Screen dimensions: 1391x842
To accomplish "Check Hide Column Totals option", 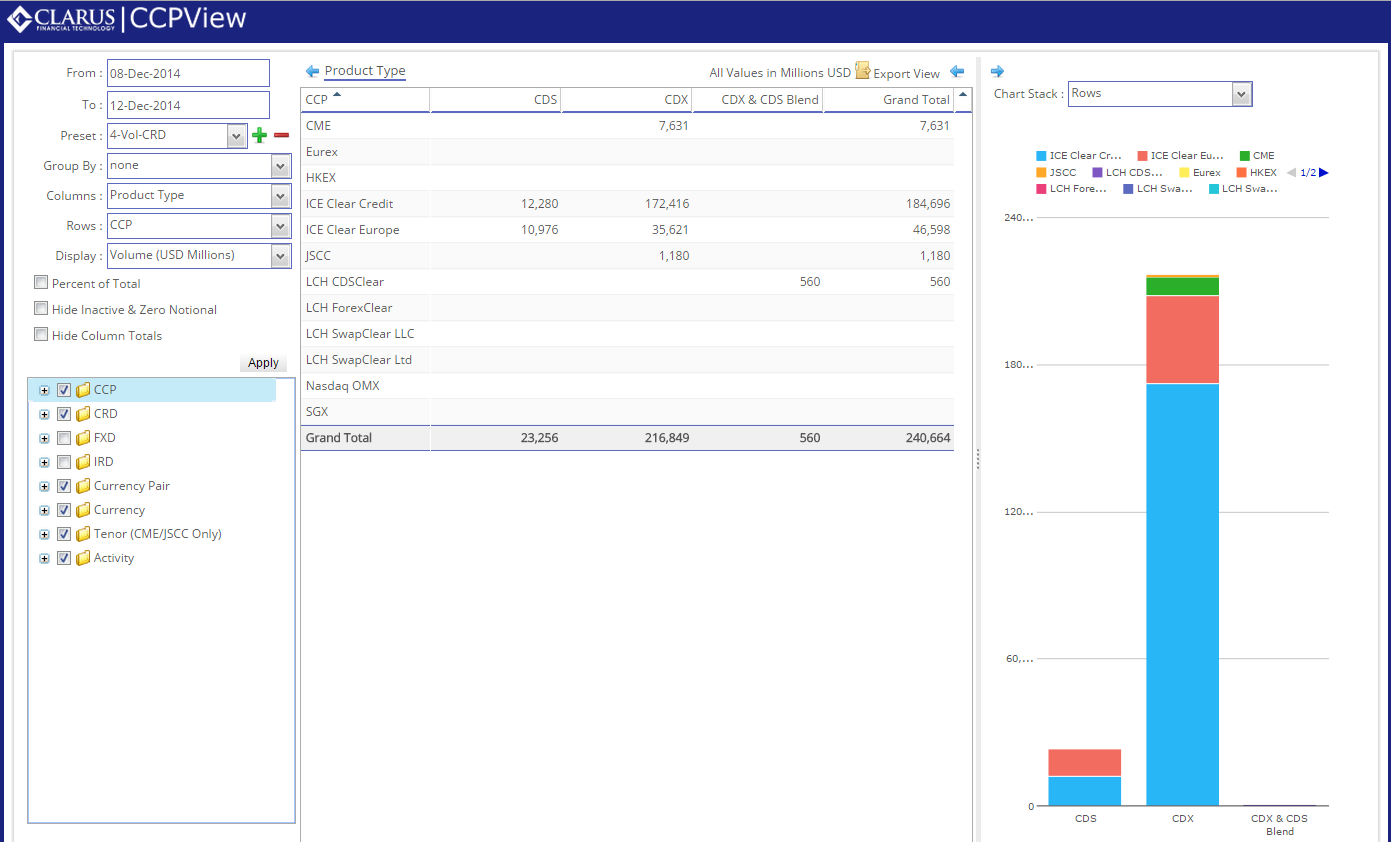I will click(x=41, y=335).
